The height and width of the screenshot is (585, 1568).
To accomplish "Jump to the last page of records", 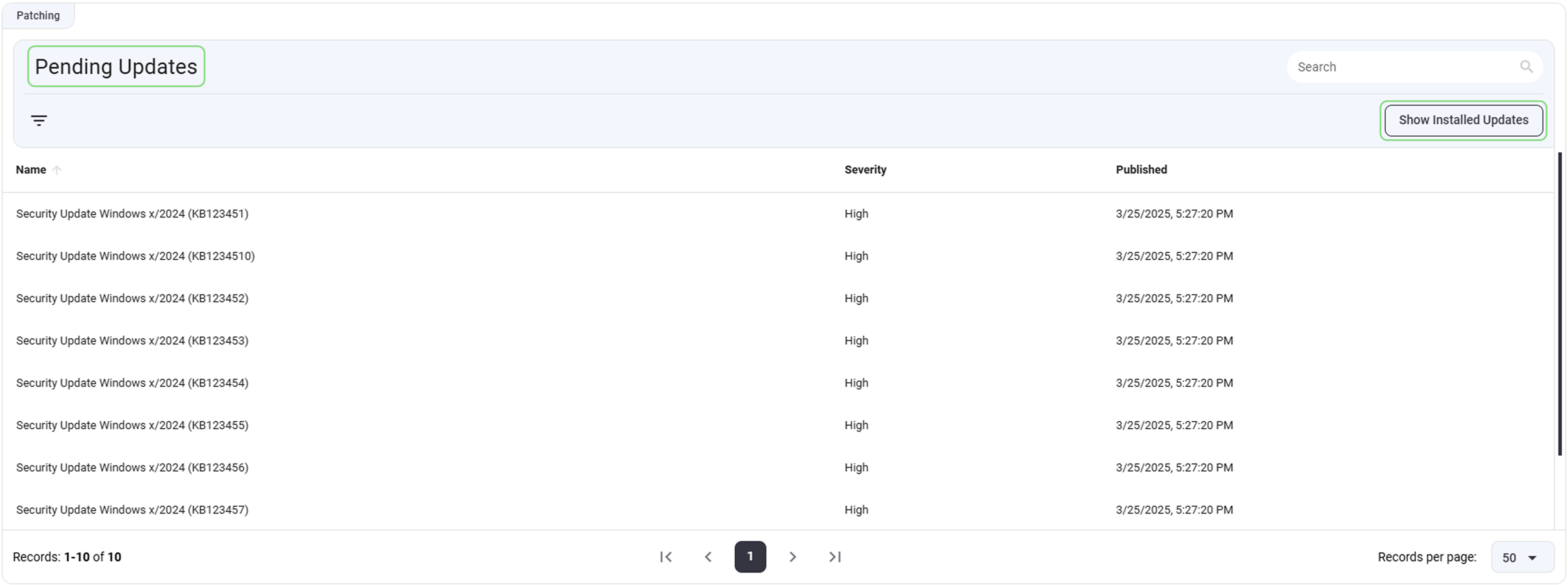I will pos(834,556).
